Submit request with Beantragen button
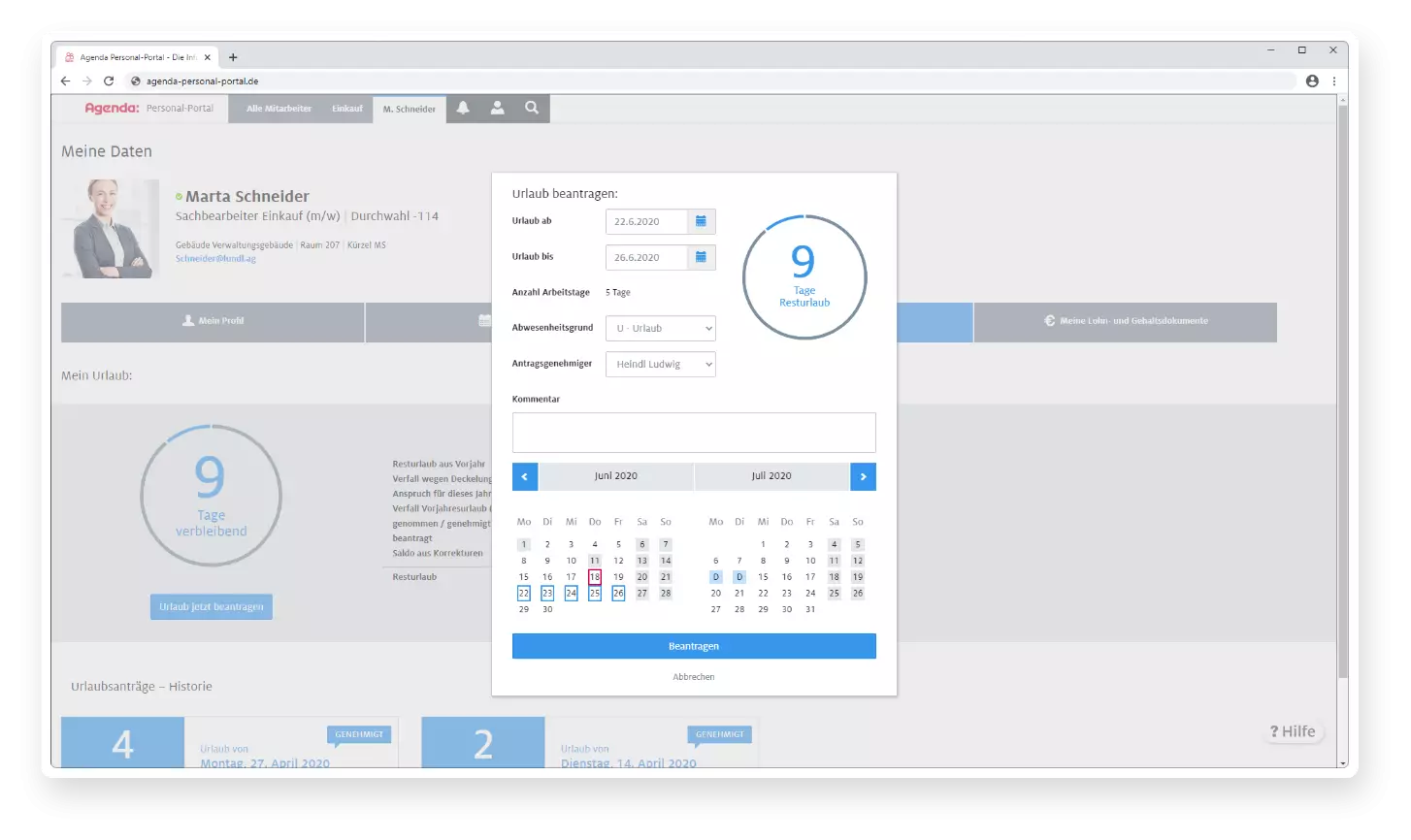 coord(694,646)
